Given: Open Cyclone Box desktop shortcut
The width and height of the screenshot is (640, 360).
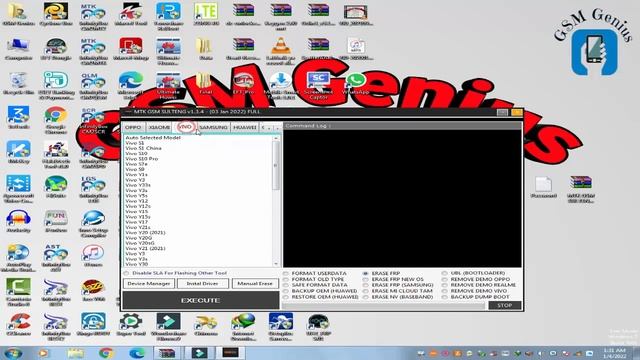Looking at the screenshot, I should pos(56,14).
